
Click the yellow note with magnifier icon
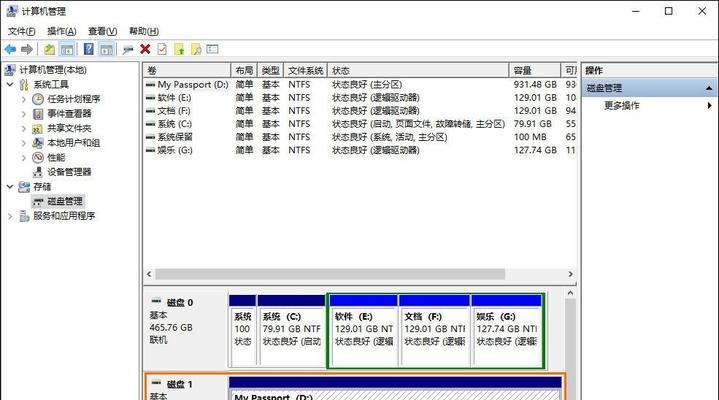point(196,49)
